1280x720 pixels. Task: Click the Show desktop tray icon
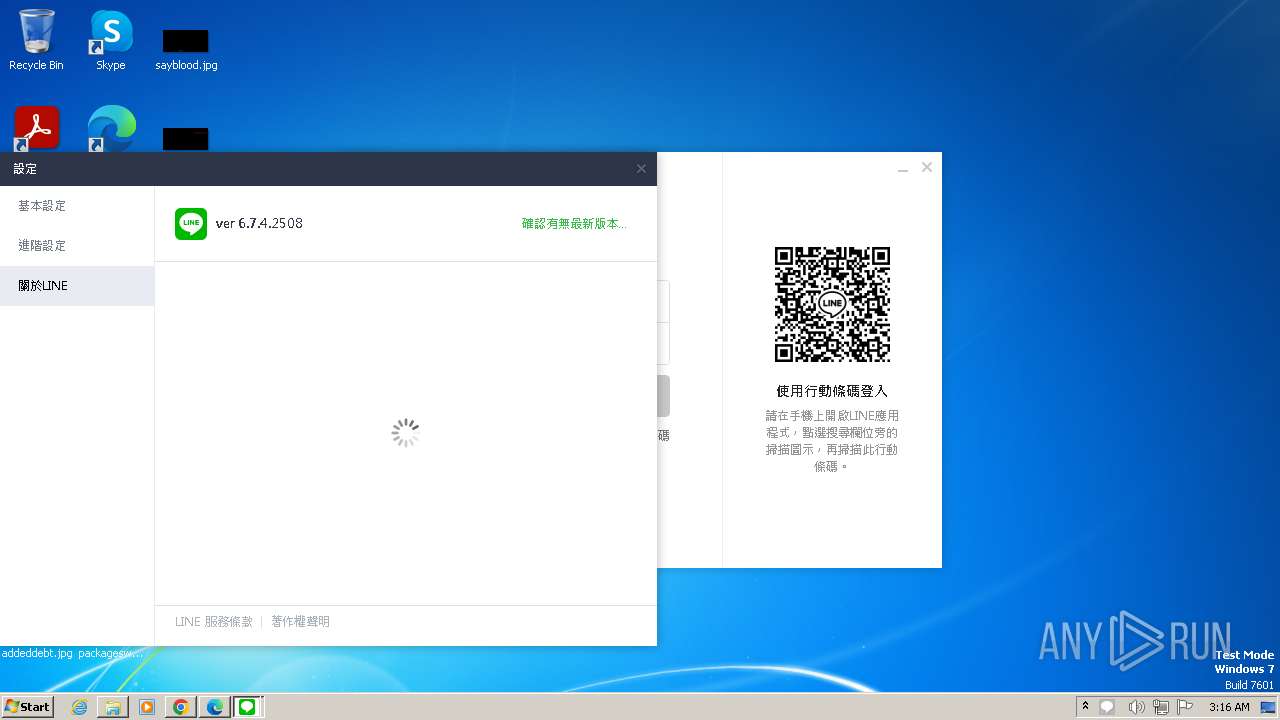coord(1268,707)
